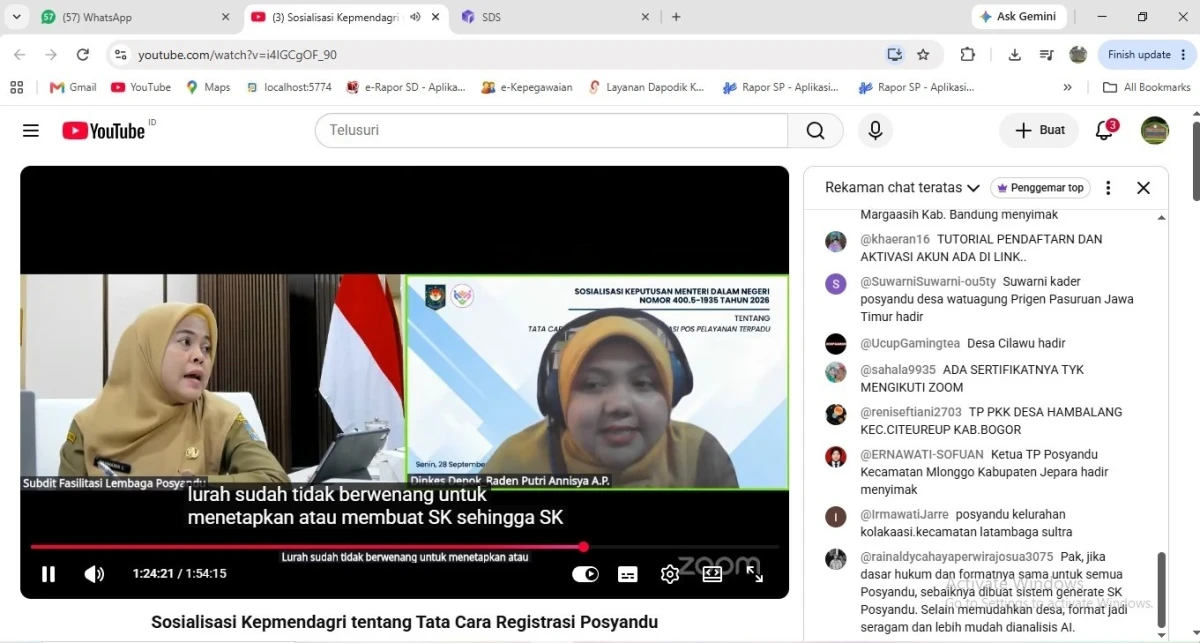Open the Gmail bookmark
The height and width of the screenshot is (643, 1200).
pos(73,87)
